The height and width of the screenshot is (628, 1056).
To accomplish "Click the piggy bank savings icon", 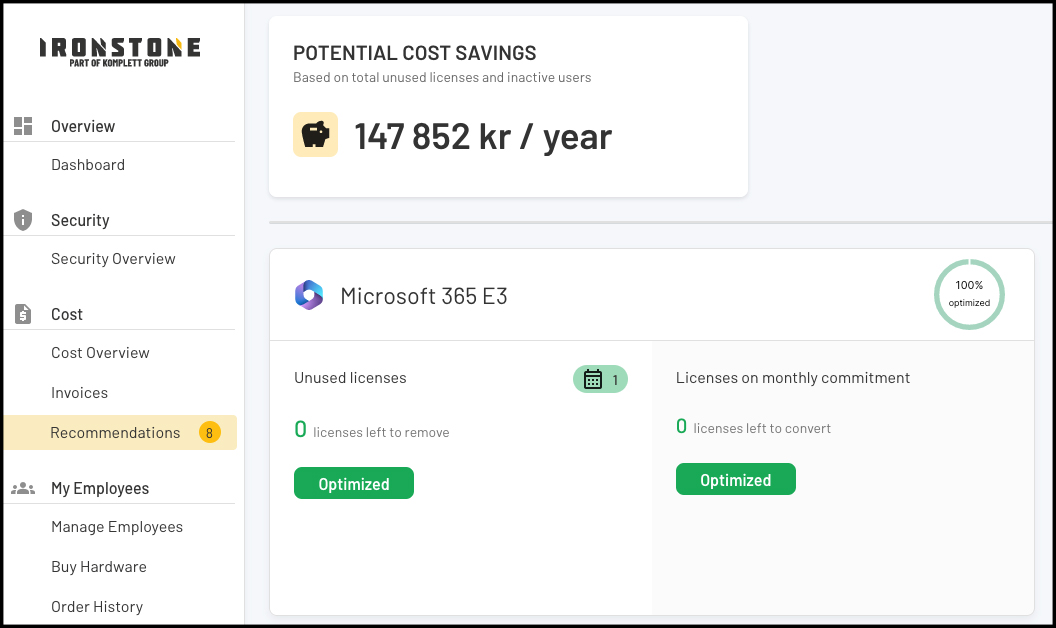I will (x=315, y=135).
